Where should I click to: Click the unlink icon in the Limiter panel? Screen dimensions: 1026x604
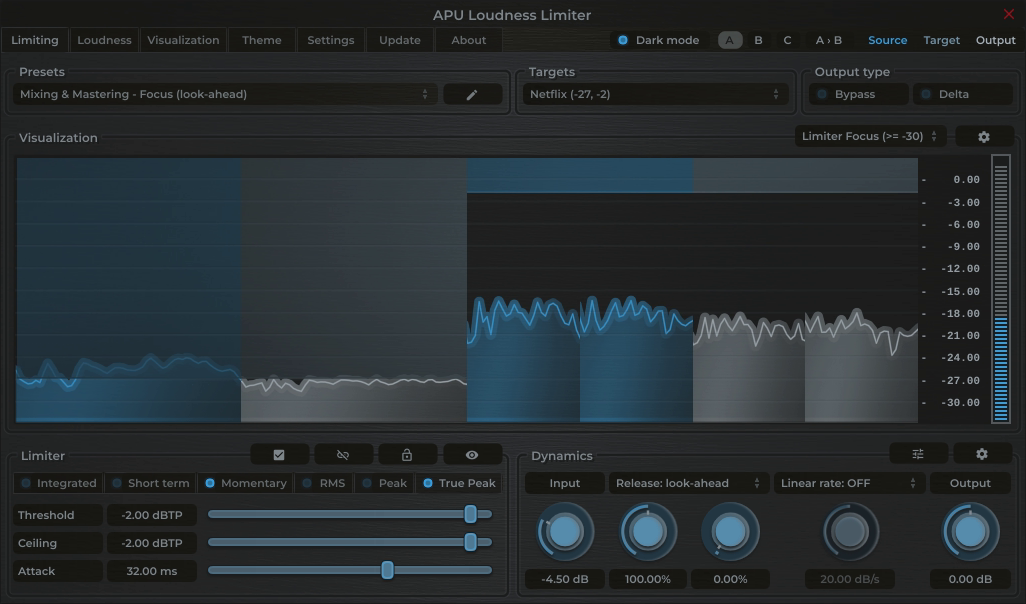click(343, 454)
